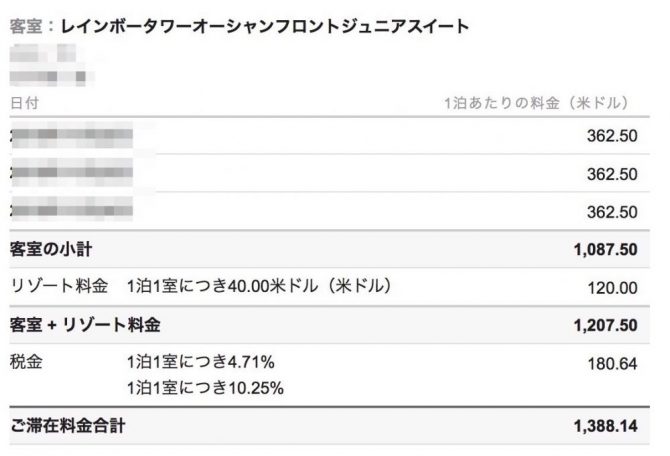Click the 客室 + リゾート料金 label
This screenshot has height=456, width=670.
tap(85, 325)
